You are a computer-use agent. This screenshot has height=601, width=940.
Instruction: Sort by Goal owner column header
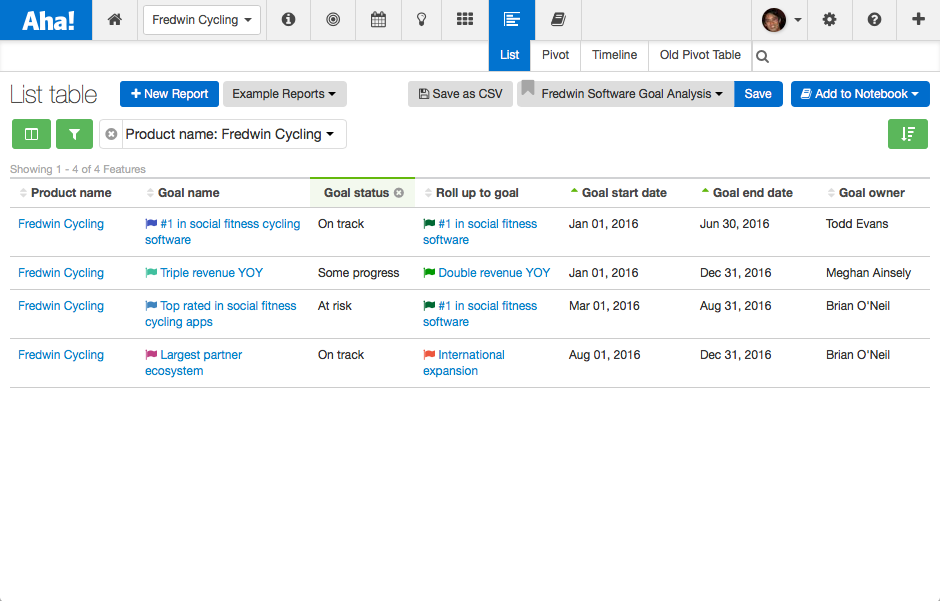point(872,193)
